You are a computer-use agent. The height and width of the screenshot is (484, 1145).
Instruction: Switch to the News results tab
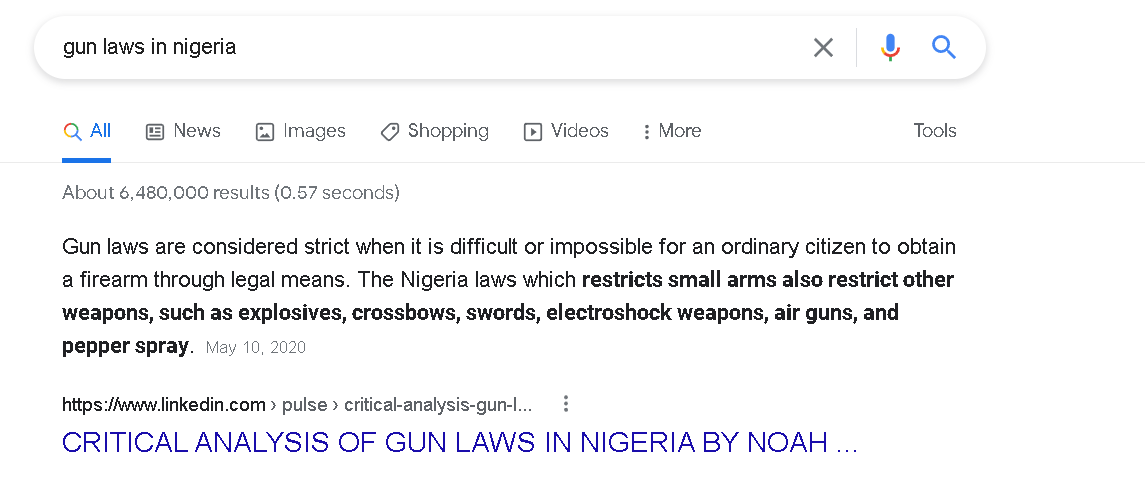coord(196,131)
